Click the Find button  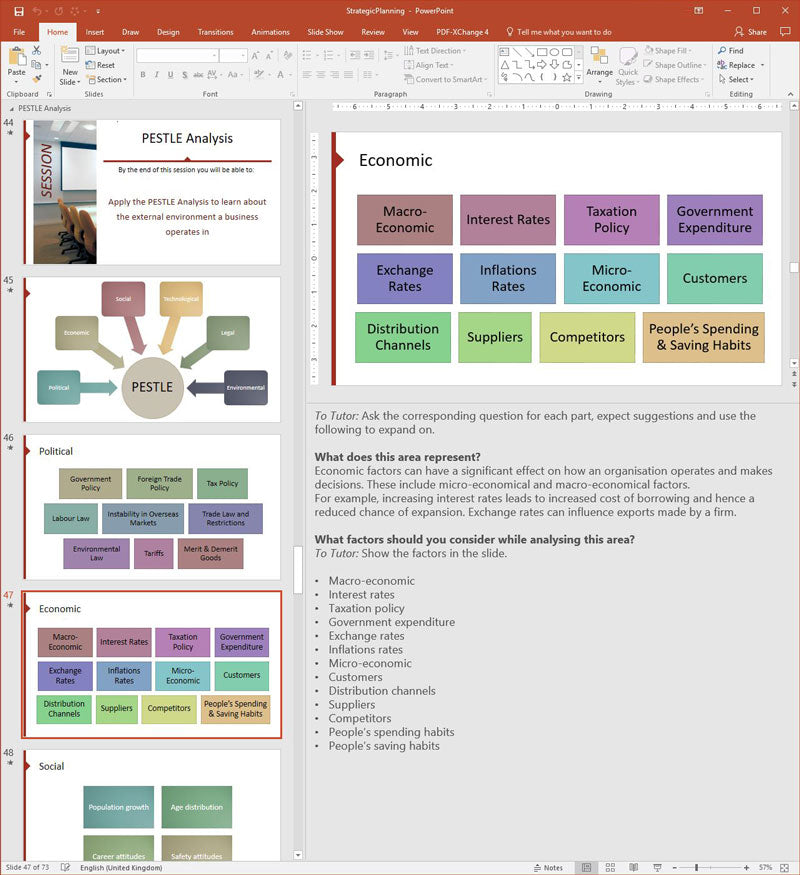[731, 51]
